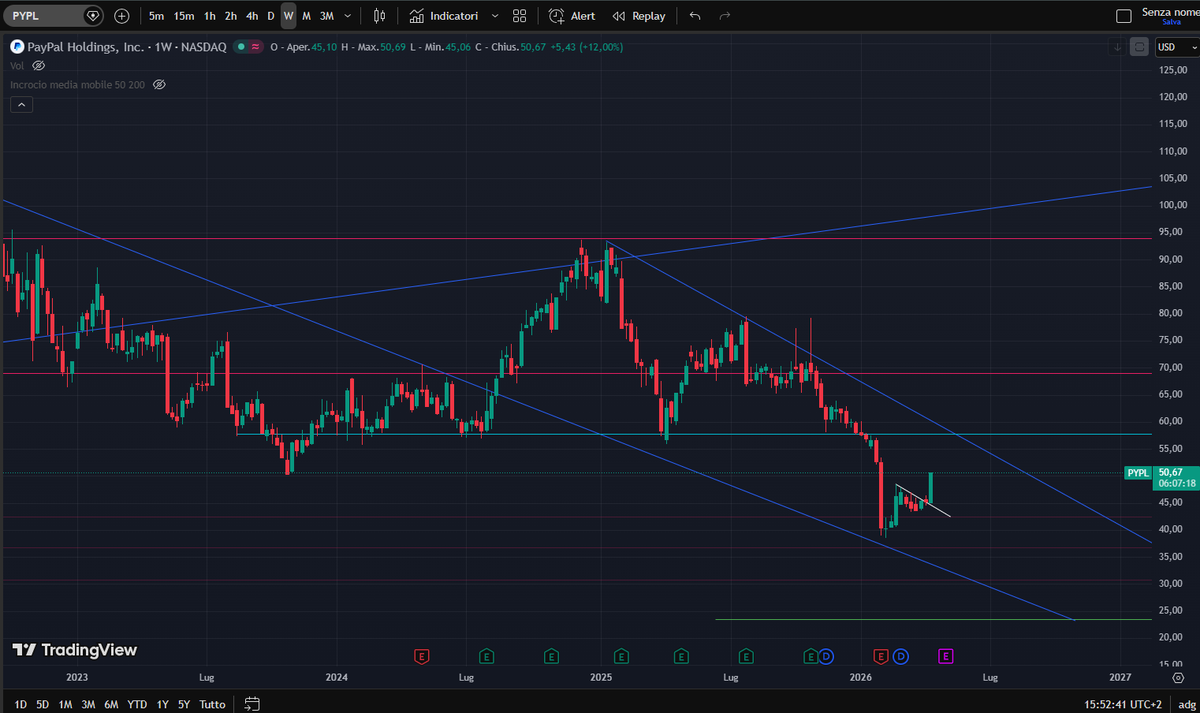Click the blue D marker next to the red E

(901, 656)
